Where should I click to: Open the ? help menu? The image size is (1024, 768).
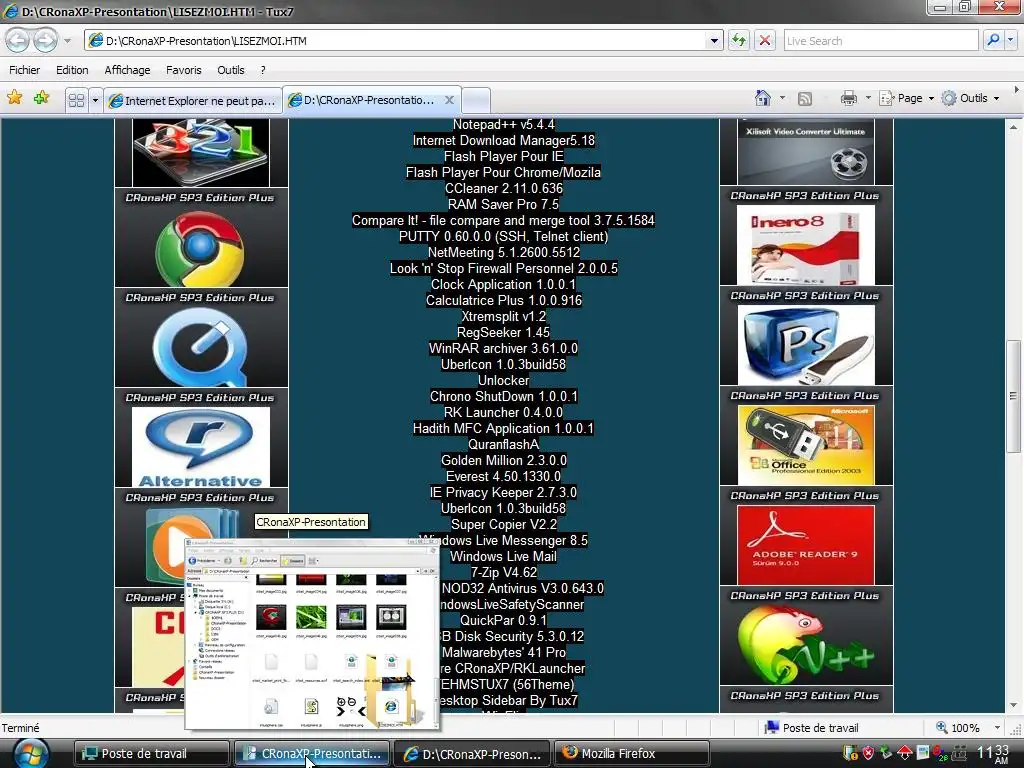click(x=263, y=70)
